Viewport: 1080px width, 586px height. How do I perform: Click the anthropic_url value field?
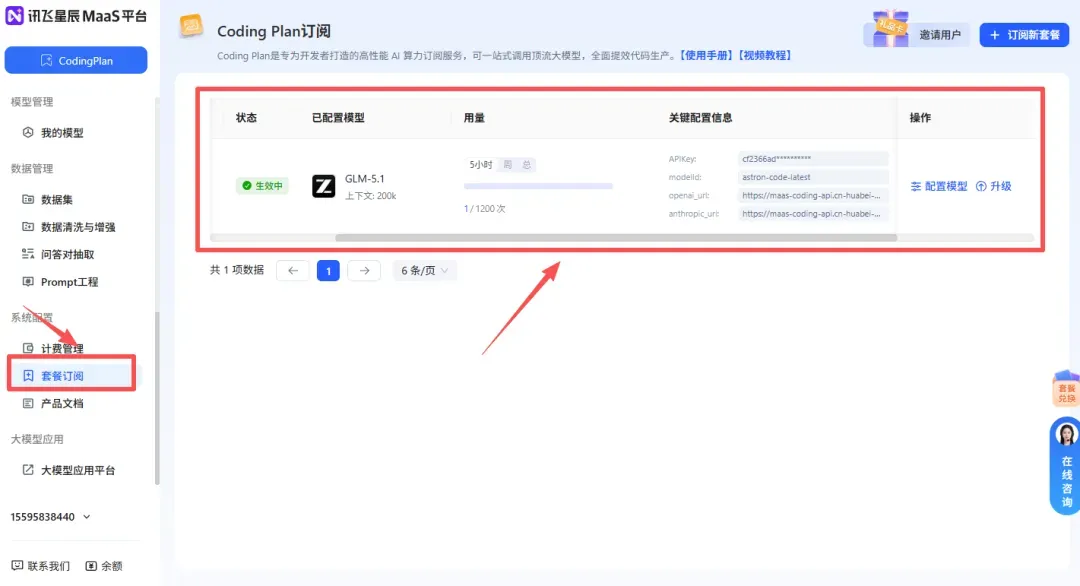(x=813, y=214)
